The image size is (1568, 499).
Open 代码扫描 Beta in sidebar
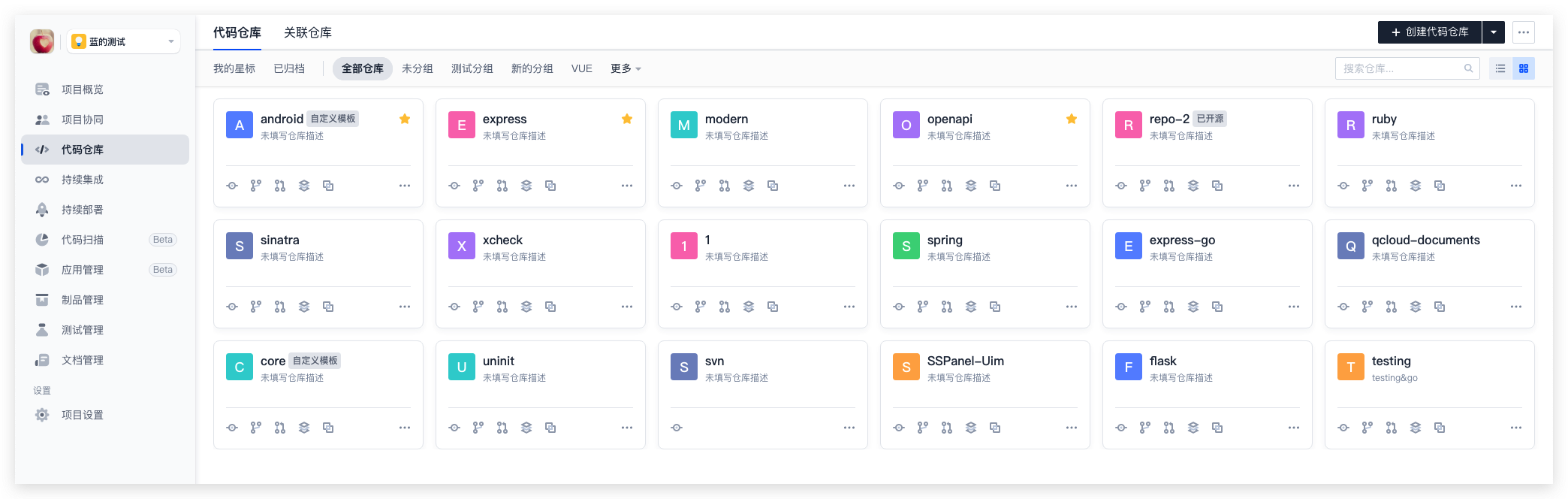click(105, 240)
